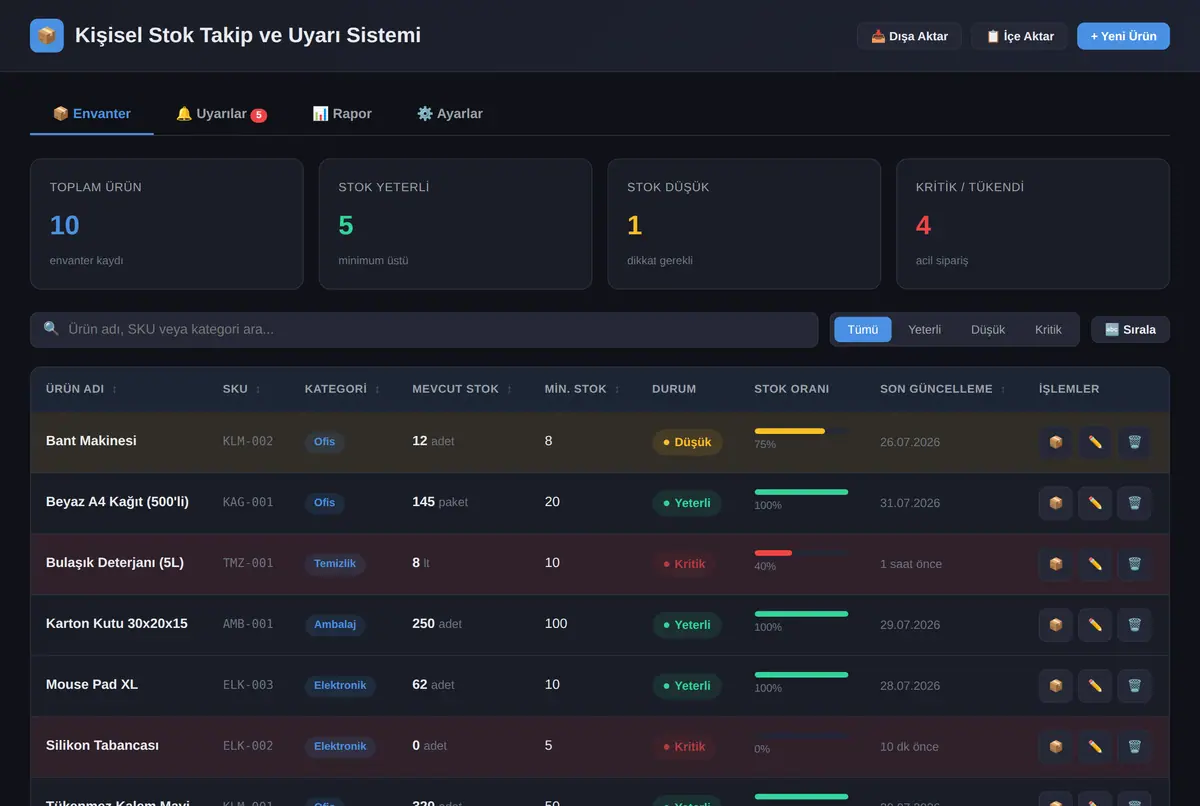Viewport: 1200px width, 806px height.
Task: Open stock update for Beyaz A4 Kağıt
Action: click(1055, 503)
